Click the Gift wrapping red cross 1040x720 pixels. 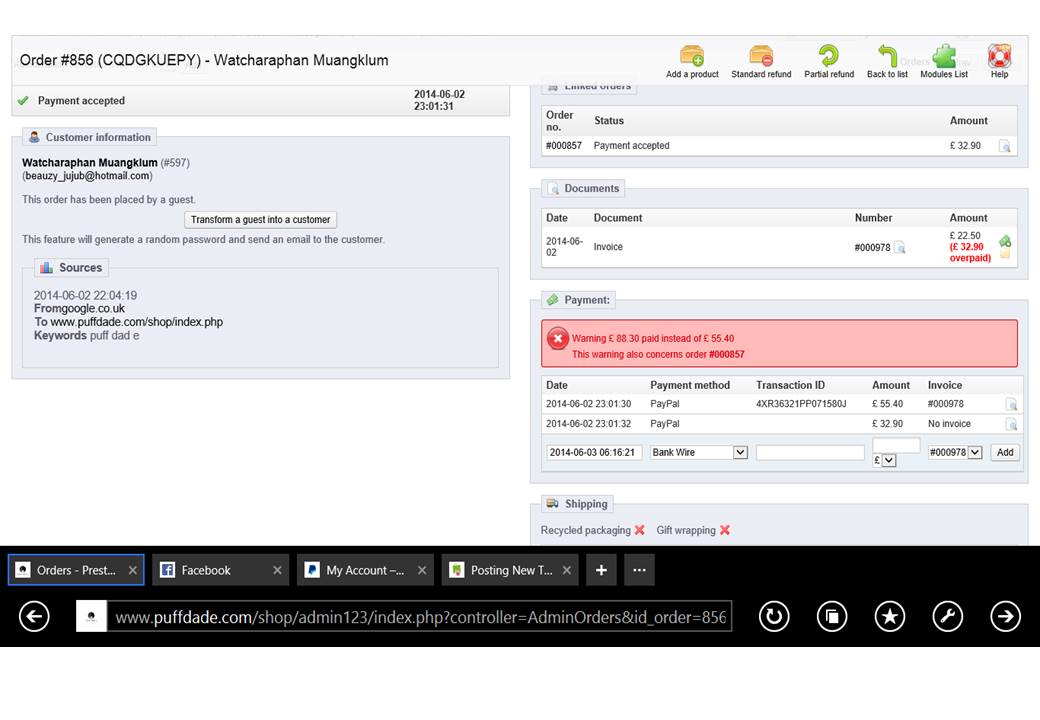pyautogui.click(x=725, y=530)
